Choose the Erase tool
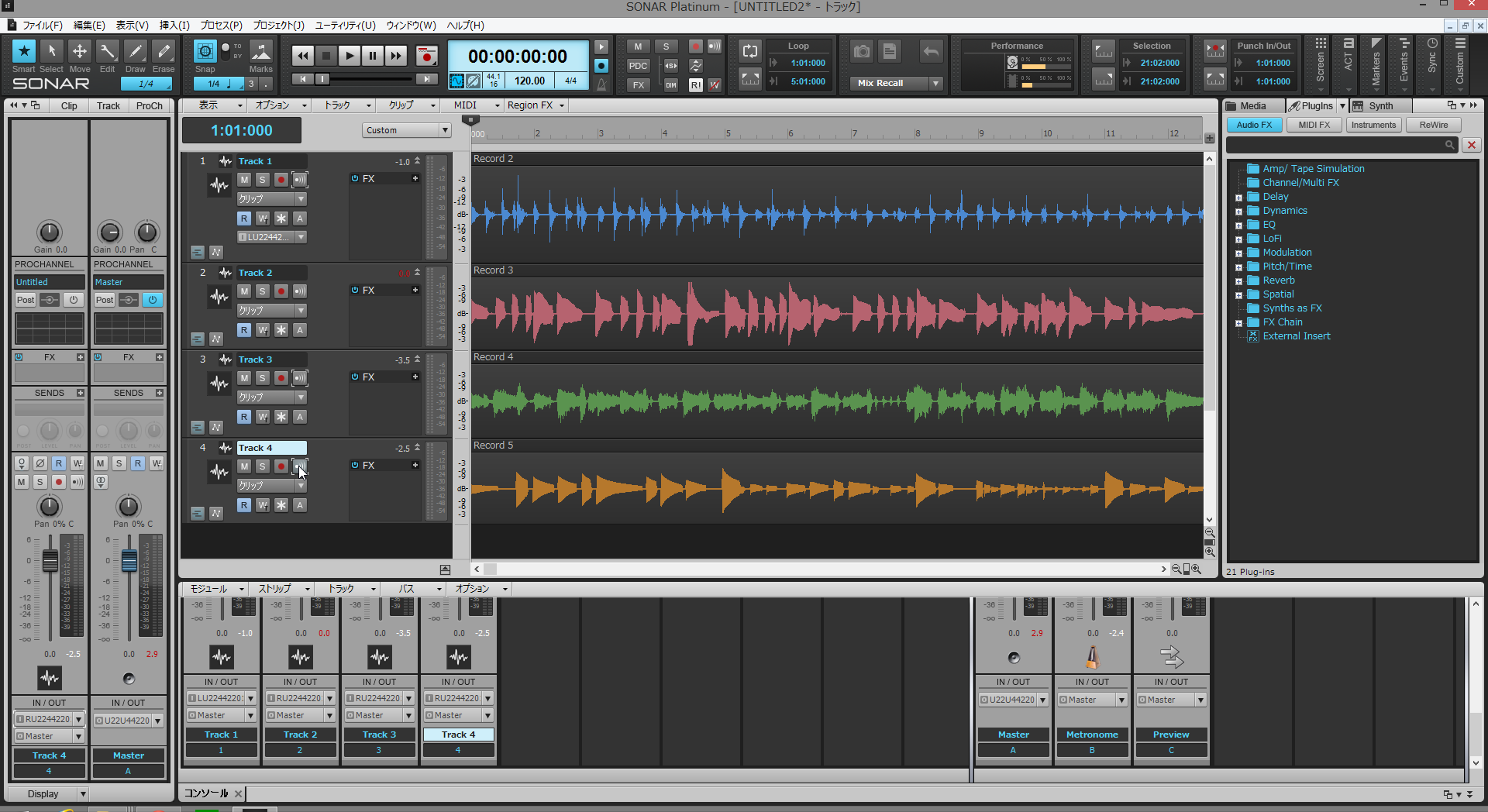The width and height of the screenshot is (1488, 812). 164,51
